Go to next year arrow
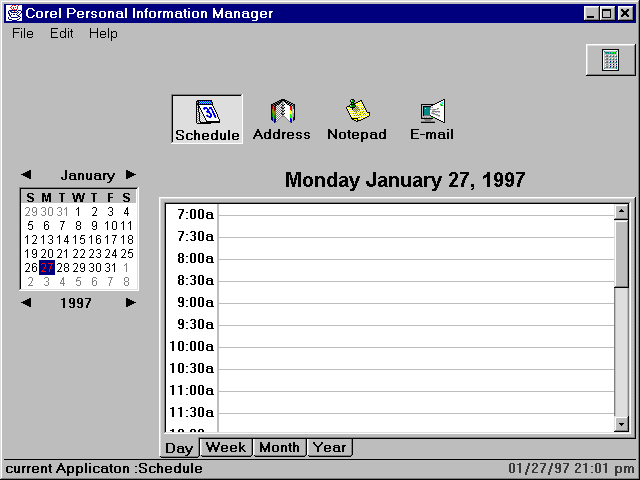Viewport: 640px width, 480px height. (131, 302)
